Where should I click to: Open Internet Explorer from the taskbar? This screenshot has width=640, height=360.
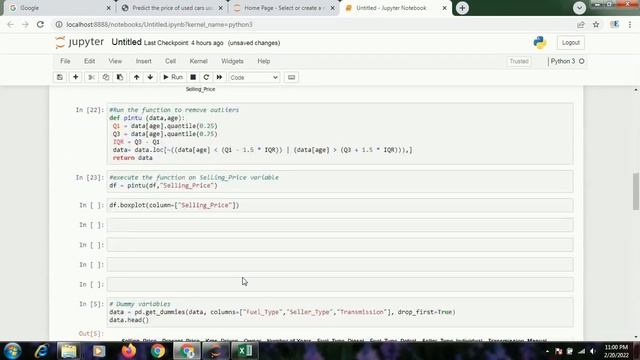[x=42, y=351]
